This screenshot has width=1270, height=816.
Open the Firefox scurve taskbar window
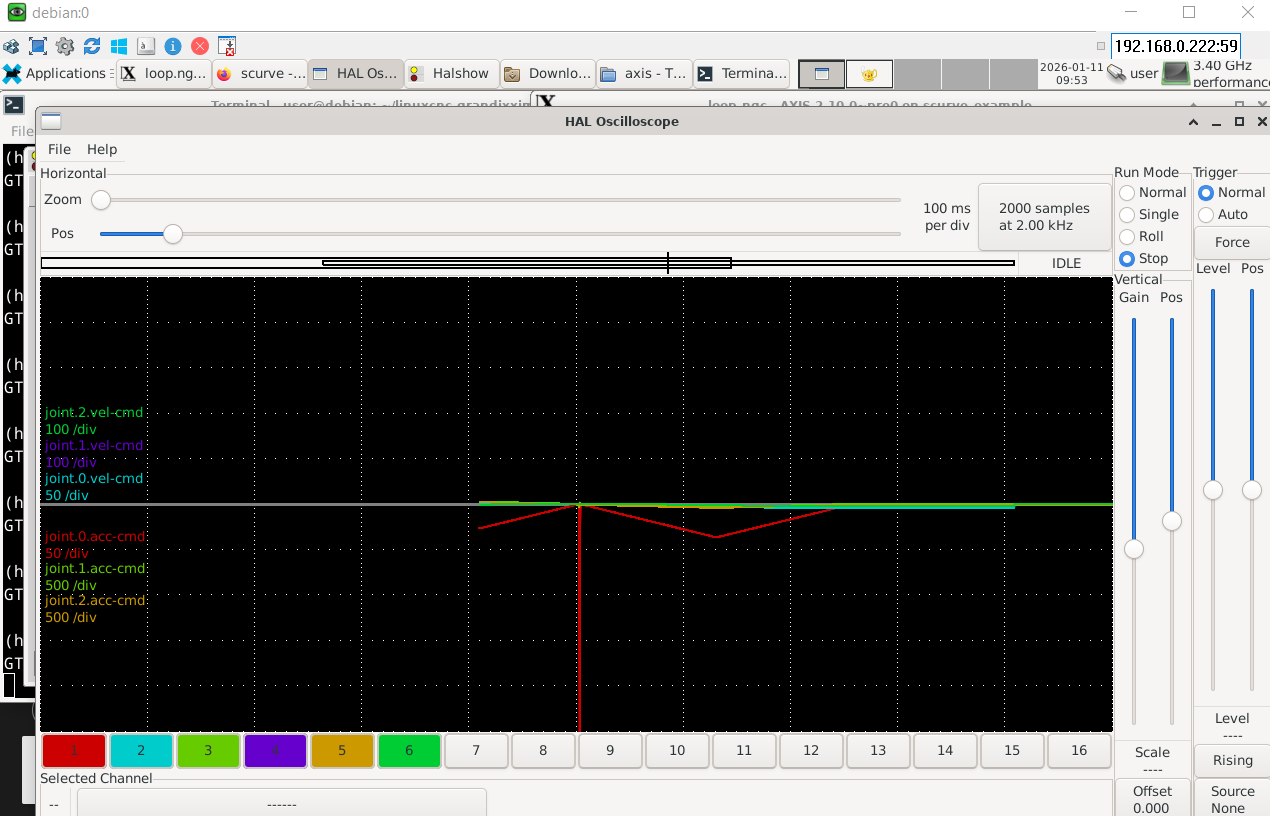[x=259, y=73]
